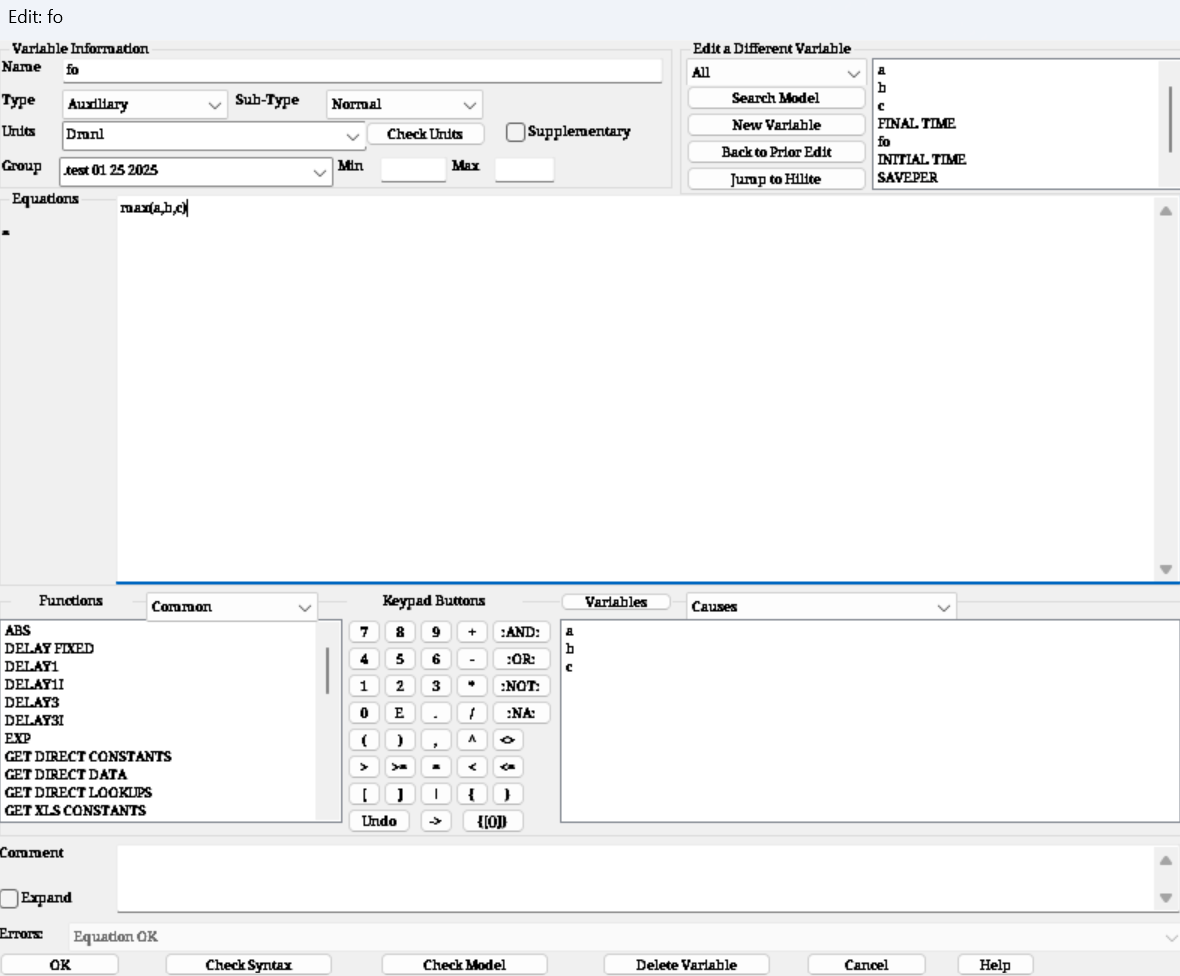Click the Jump to Hilite button
1180x976 pixels.
[776, 179]
